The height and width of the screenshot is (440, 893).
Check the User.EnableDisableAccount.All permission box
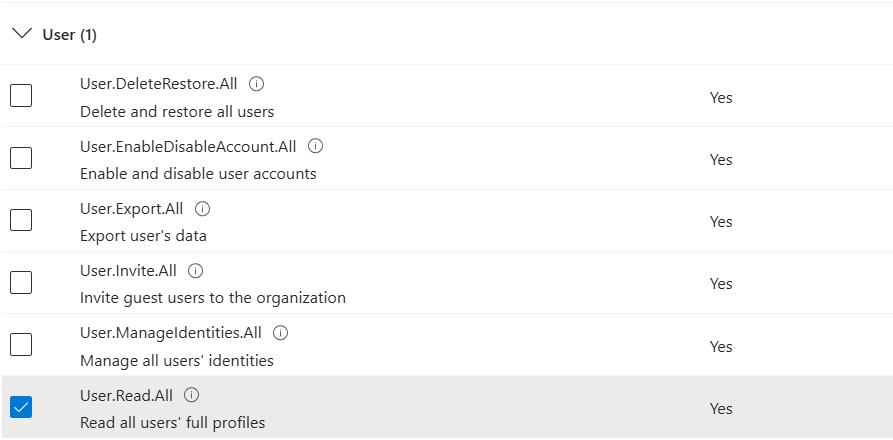coord(21,158)
